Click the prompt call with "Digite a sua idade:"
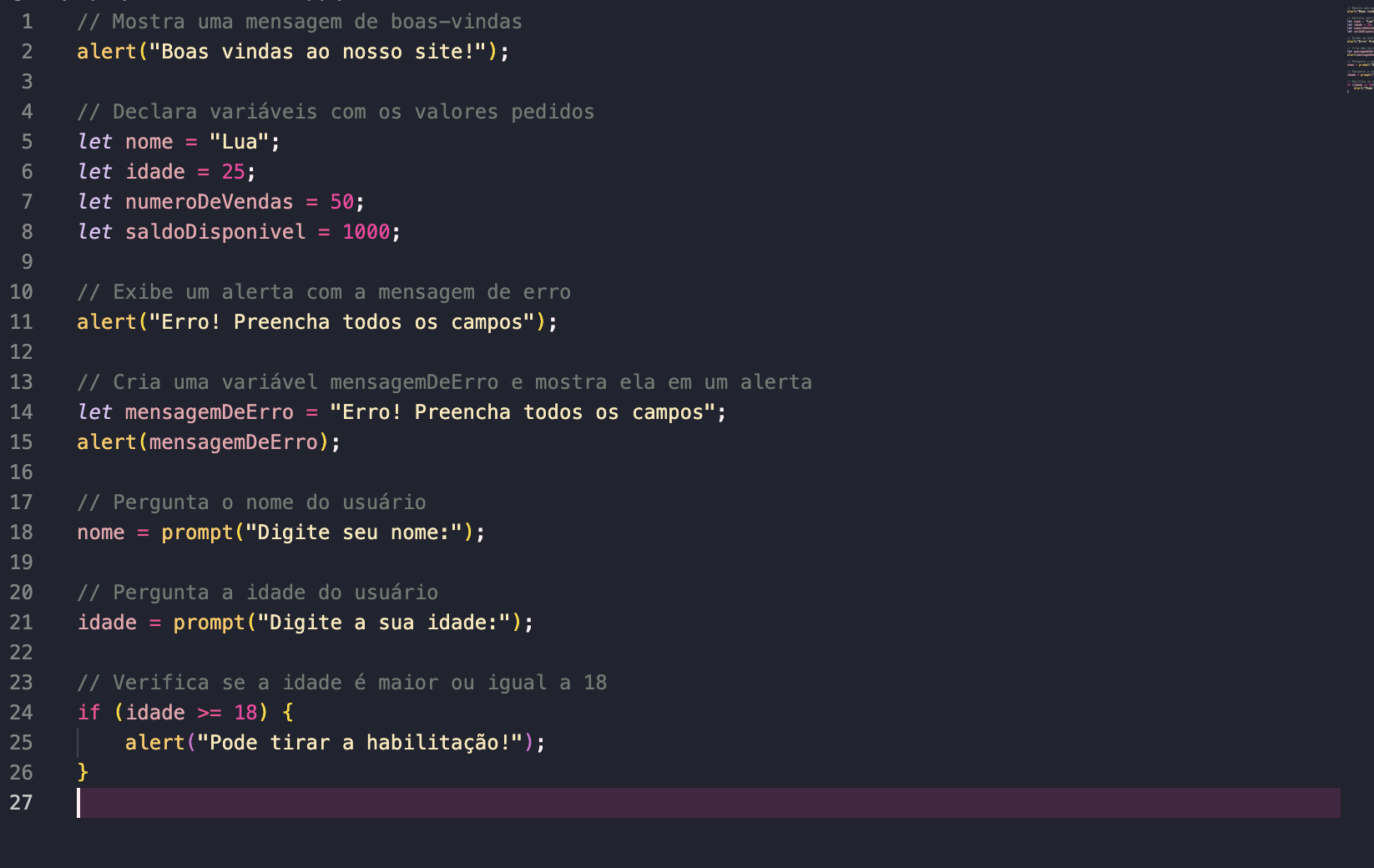The height and width of the screenshot is (868, 1374). pos(347,623)
